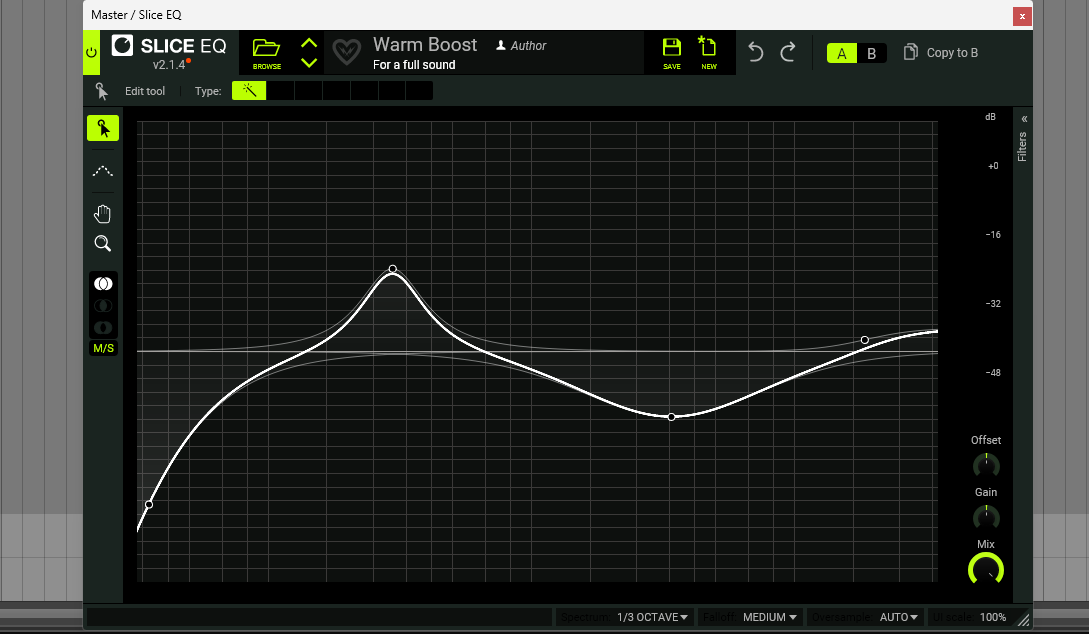Viewport: 1089px width, 634px height.
Task: Select the dotted curve draw tool
Action: (103, 171)
